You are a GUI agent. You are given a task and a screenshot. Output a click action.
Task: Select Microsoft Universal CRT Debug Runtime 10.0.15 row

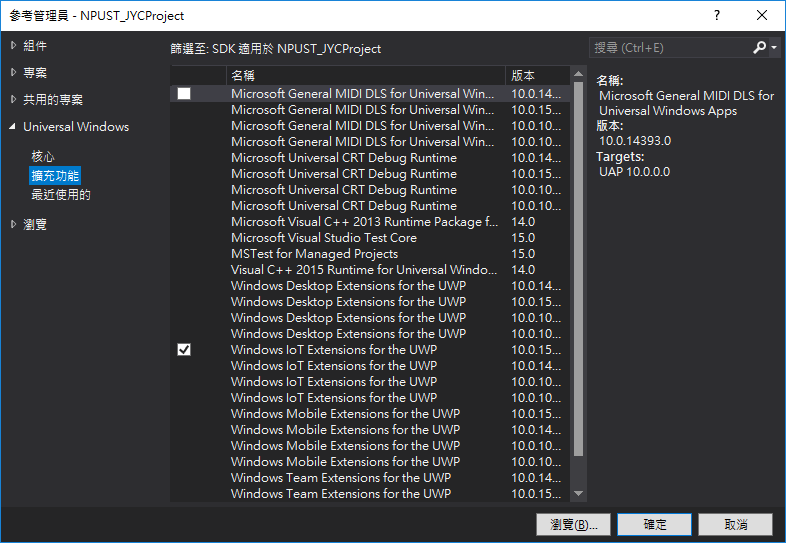[x=370, y=174]
